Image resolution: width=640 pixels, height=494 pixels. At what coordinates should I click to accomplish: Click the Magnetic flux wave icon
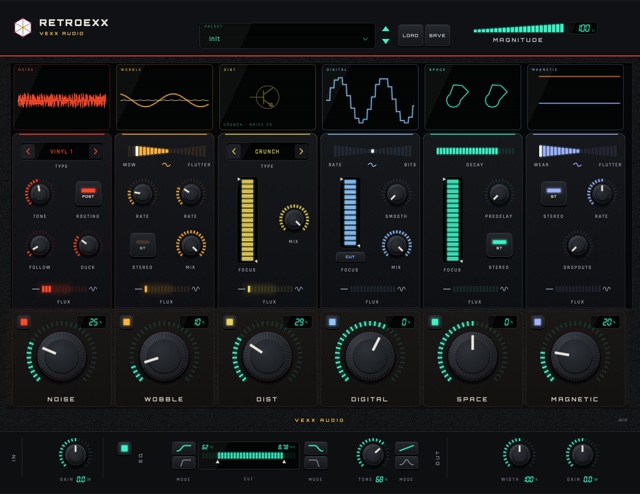607,289
